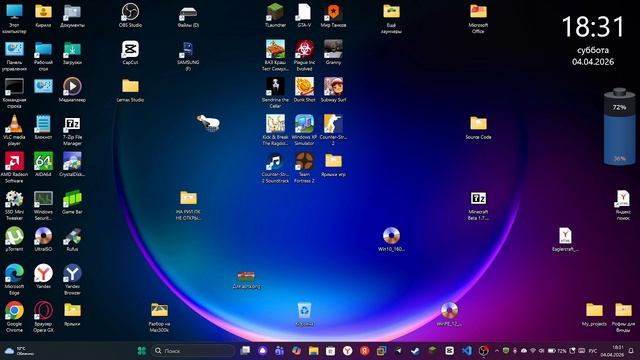Select the Windows Security desktop shortcut
Image resolution: width=640 pixels, height=360 pixels.
(43, 205)
